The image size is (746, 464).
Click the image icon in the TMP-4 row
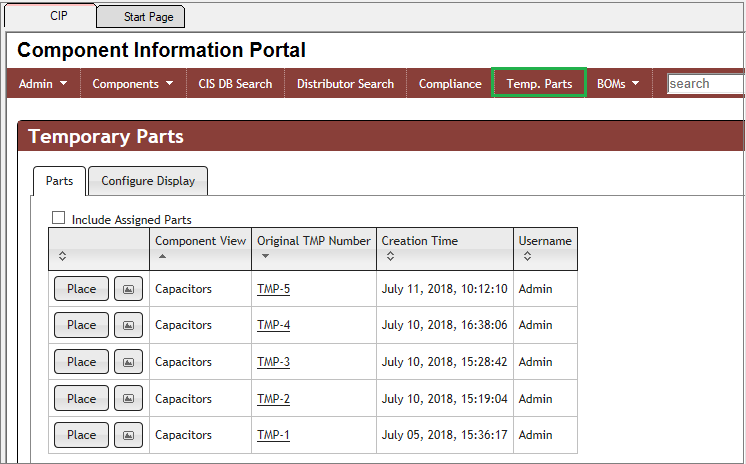coord(128,325)
